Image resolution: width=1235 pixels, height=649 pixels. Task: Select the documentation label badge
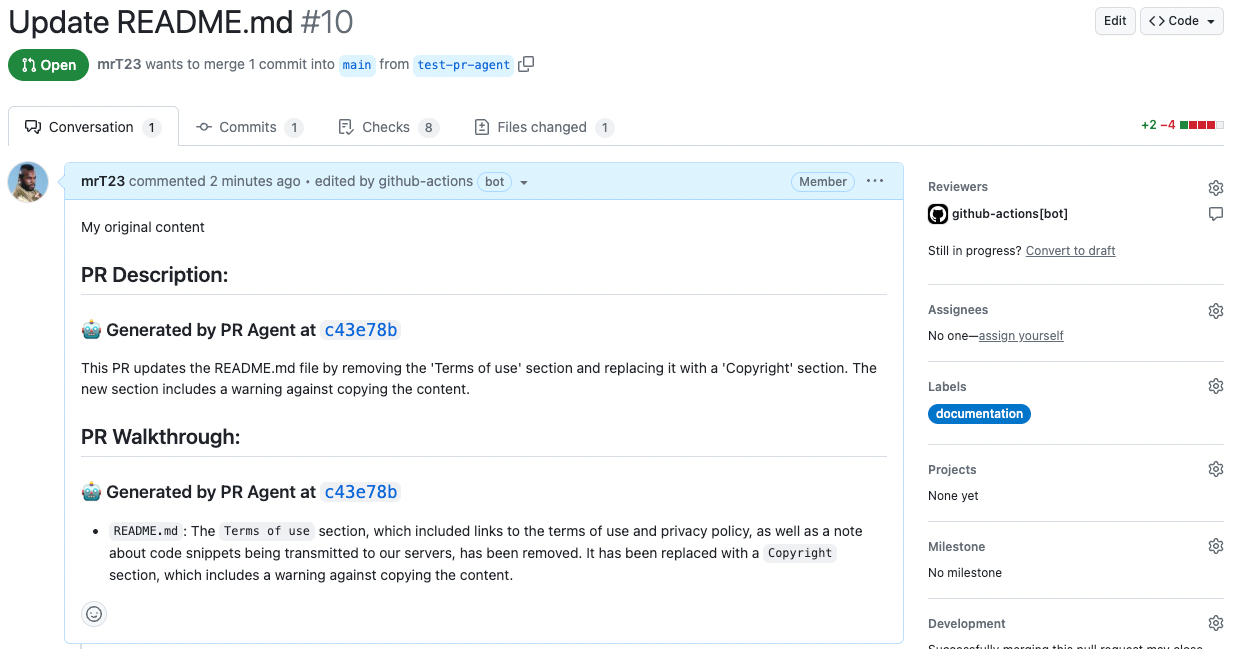click(979, 414)
